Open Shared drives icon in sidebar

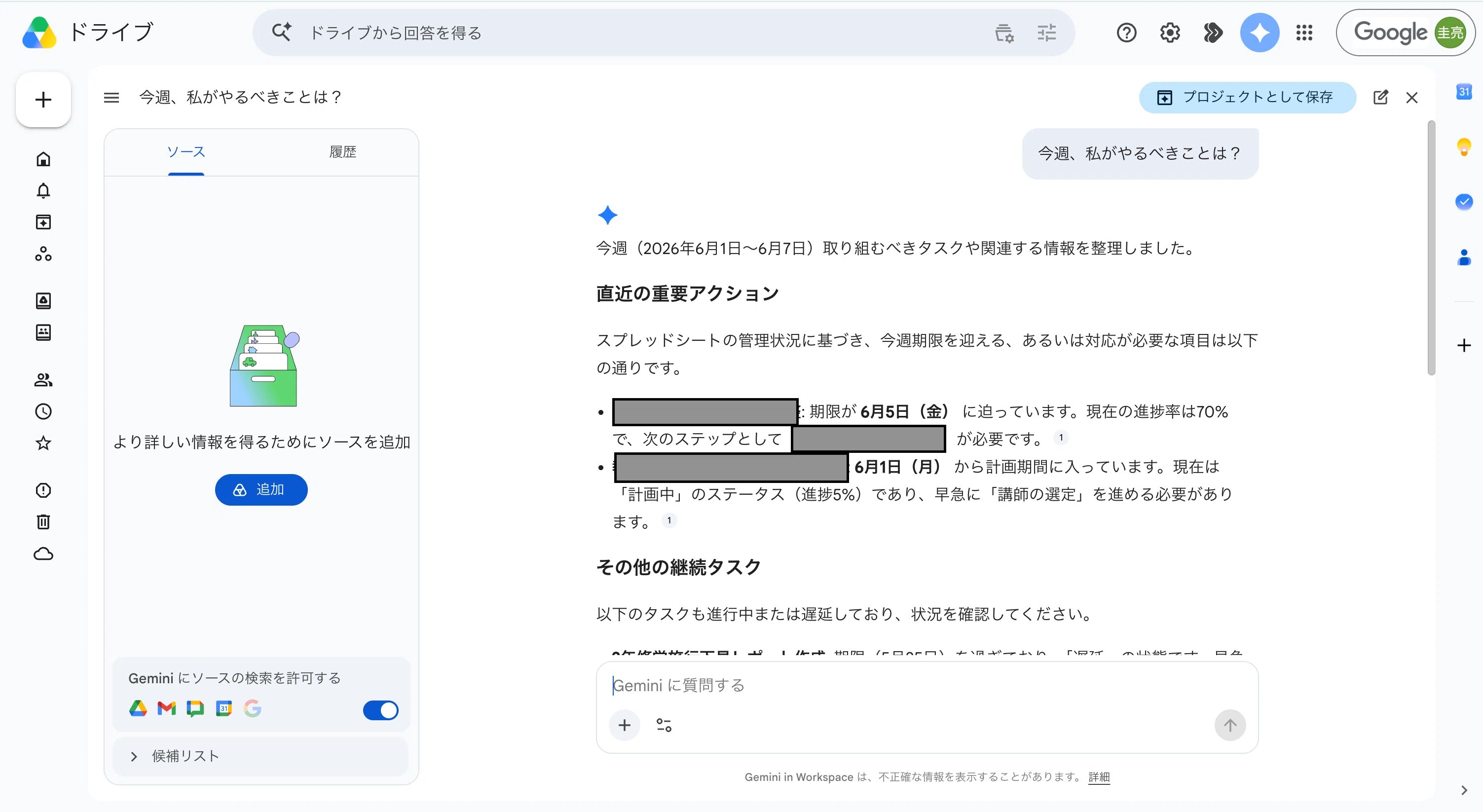pyautogui.click(x=43, y=332)
